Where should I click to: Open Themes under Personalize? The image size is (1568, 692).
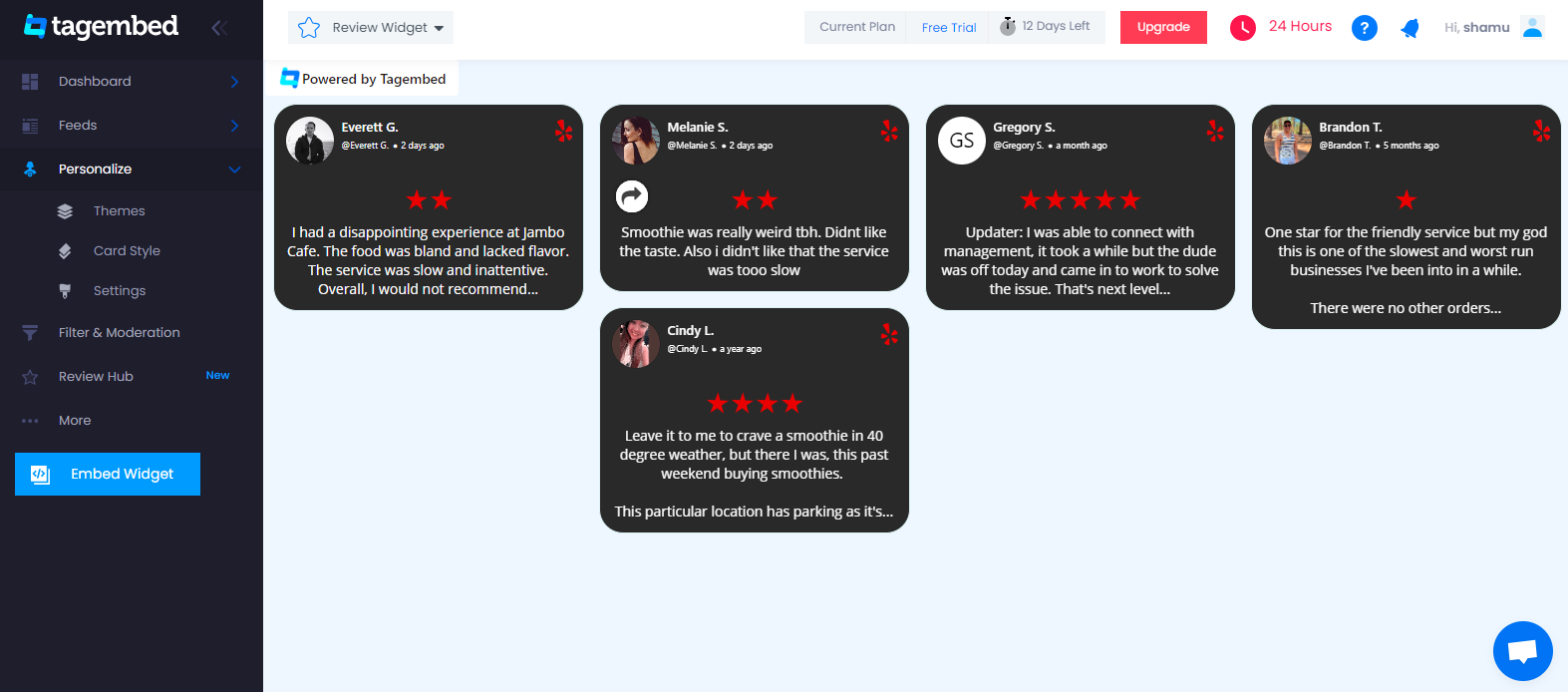coord(120,211)
